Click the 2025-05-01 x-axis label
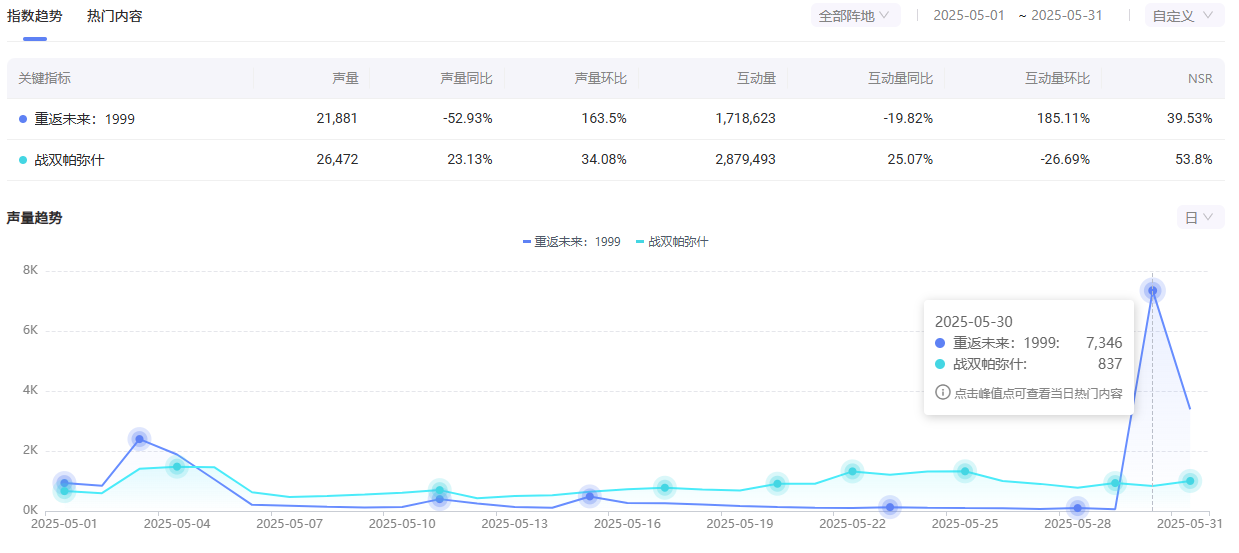The image size is (1239, 553). pyautogui.click(x=64, y=522)
